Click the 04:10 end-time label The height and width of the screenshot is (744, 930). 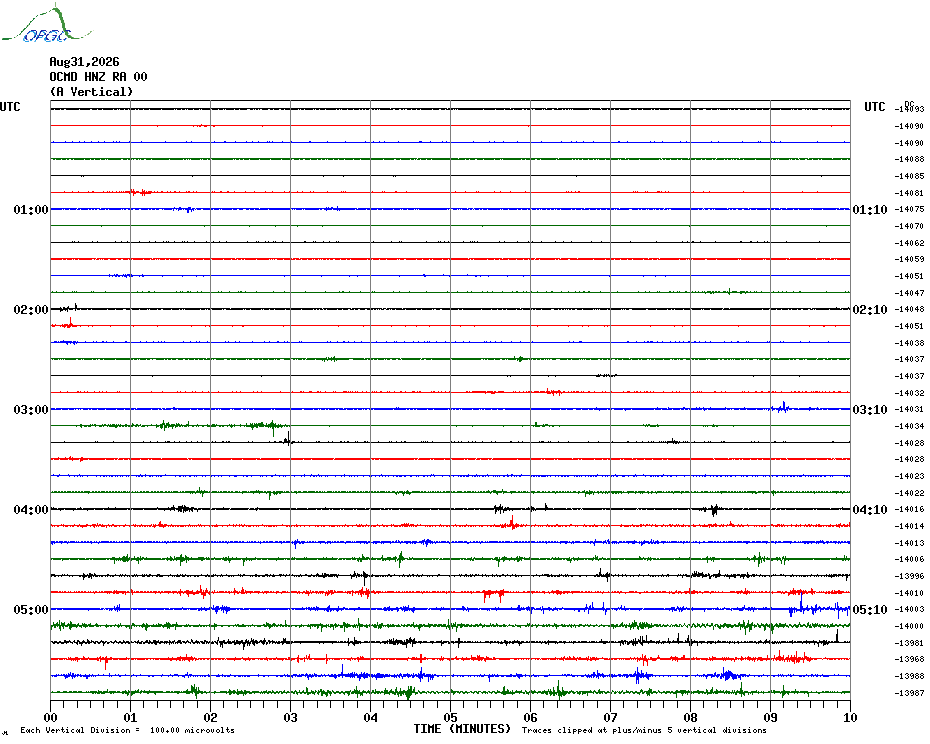pos(870,510)
